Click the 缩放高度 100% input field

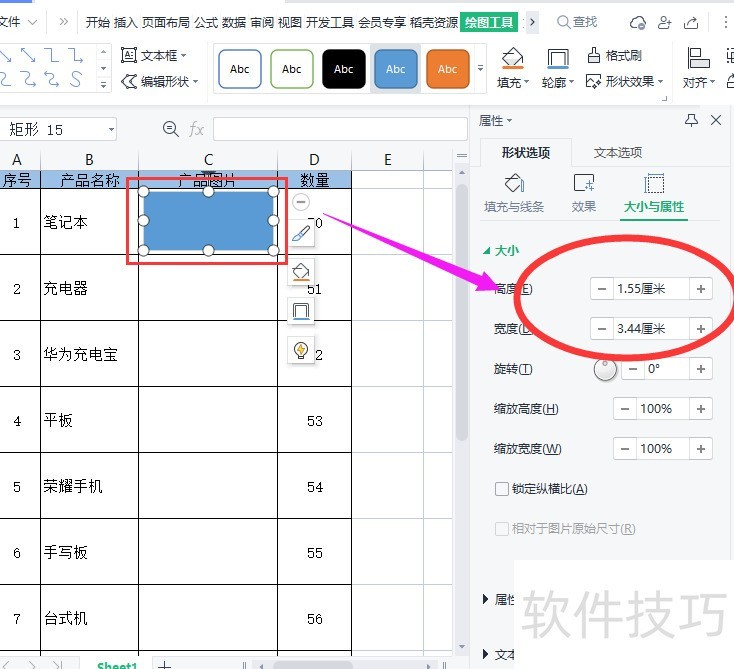[656, 409]
